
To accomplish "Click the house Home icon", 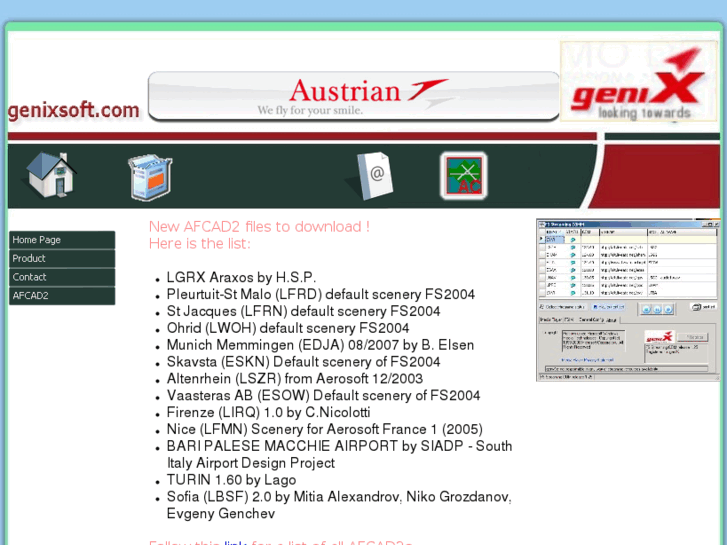I will coord(51,175).
